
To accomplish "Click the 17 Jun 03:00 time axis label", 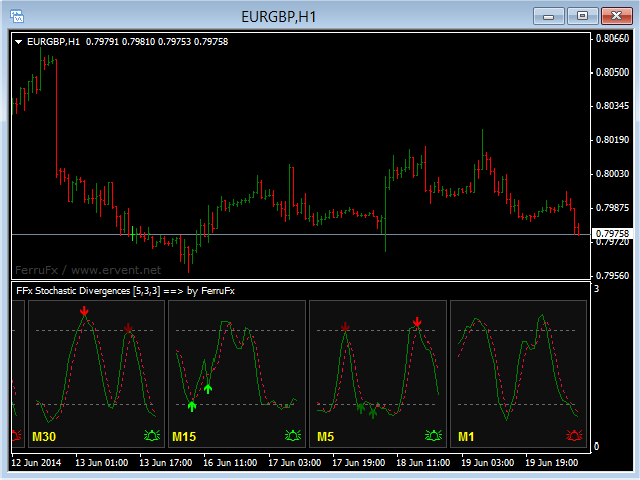I will point(294,463).
